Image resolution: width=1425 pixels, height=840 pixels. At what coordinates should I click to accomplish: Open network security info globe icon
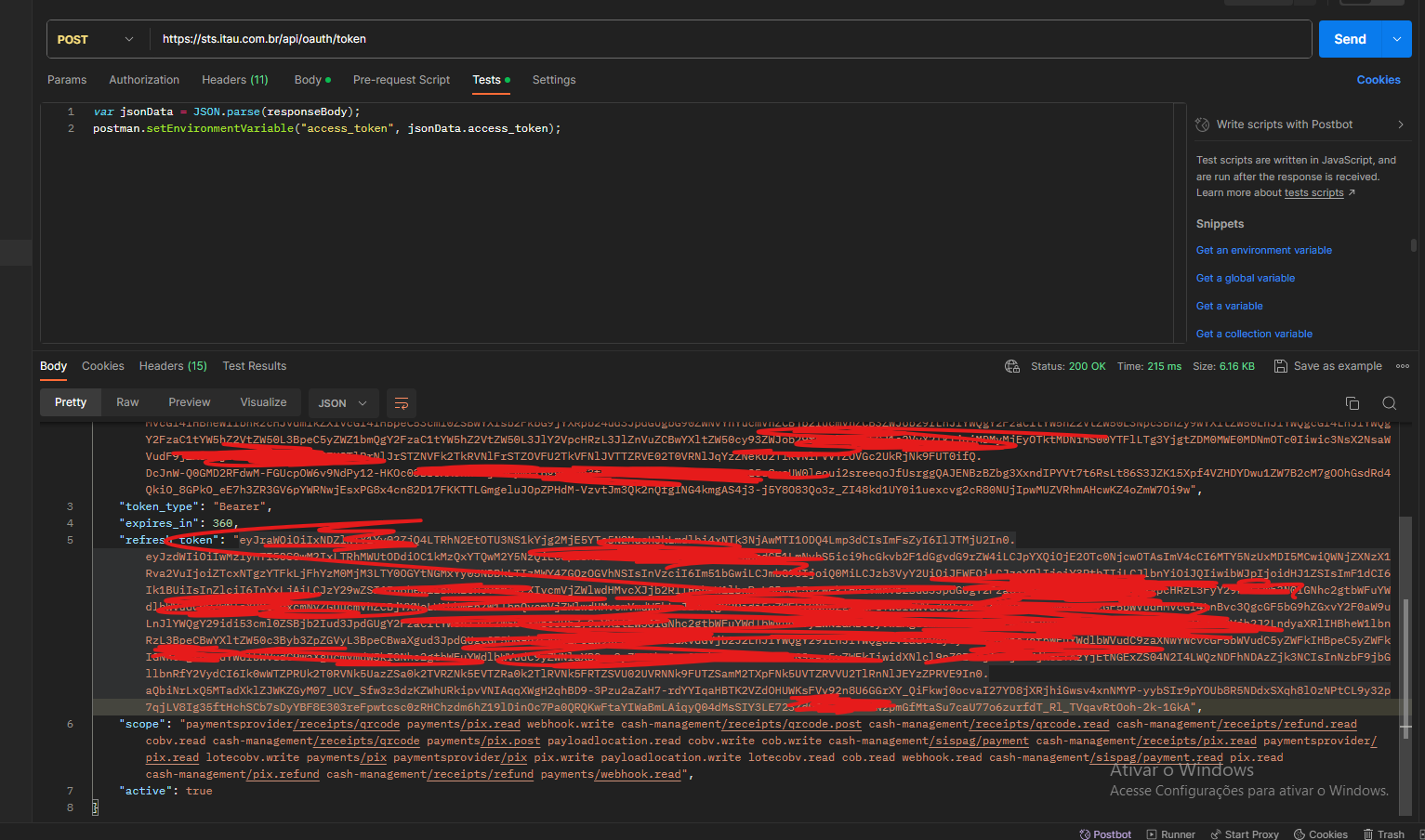coord(1012,366)
